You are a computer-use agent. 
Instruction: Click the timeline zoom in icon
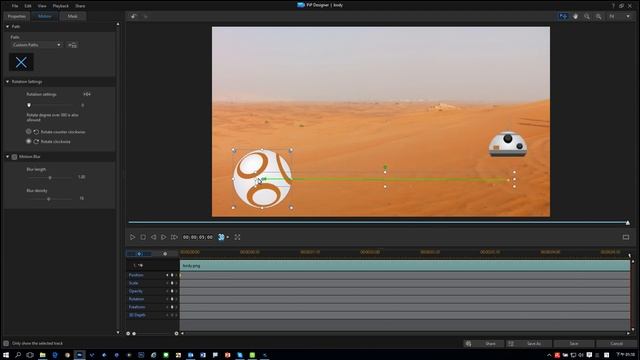(x=176, y=333)
